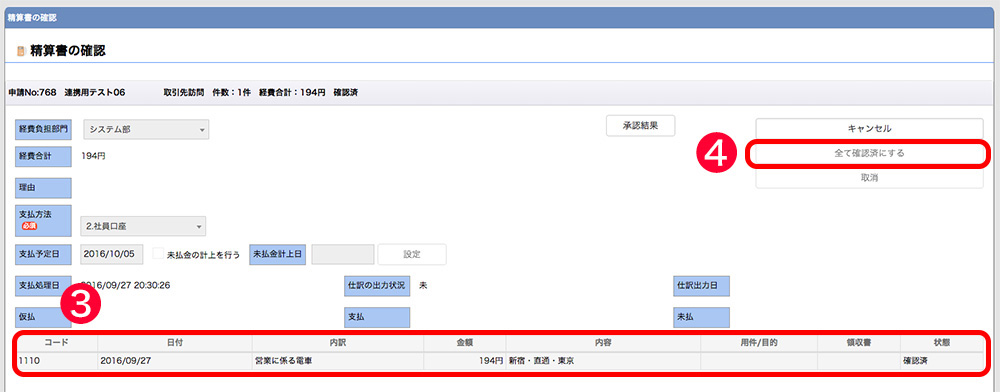The image size is (1000, 392).
Task: Click the 経費合計 label box
Action: (x=43, y=156)
